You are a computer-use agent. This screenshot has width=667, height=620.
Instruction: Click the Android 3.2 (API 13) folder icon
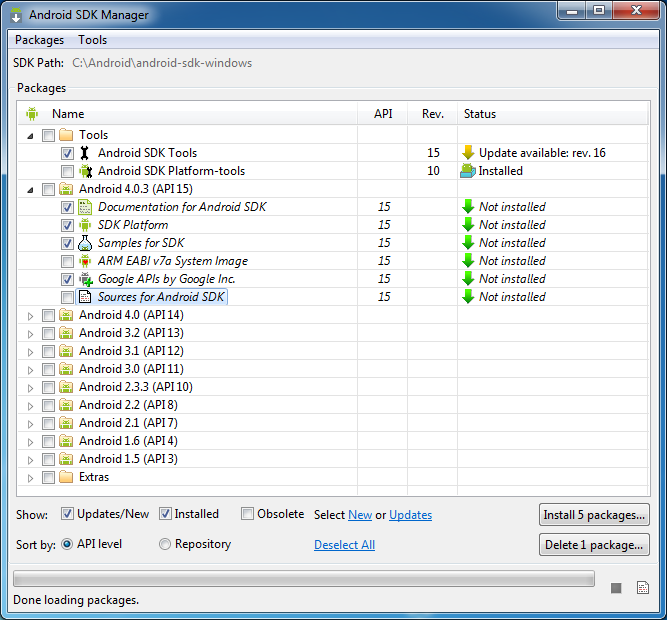[66, 333]
